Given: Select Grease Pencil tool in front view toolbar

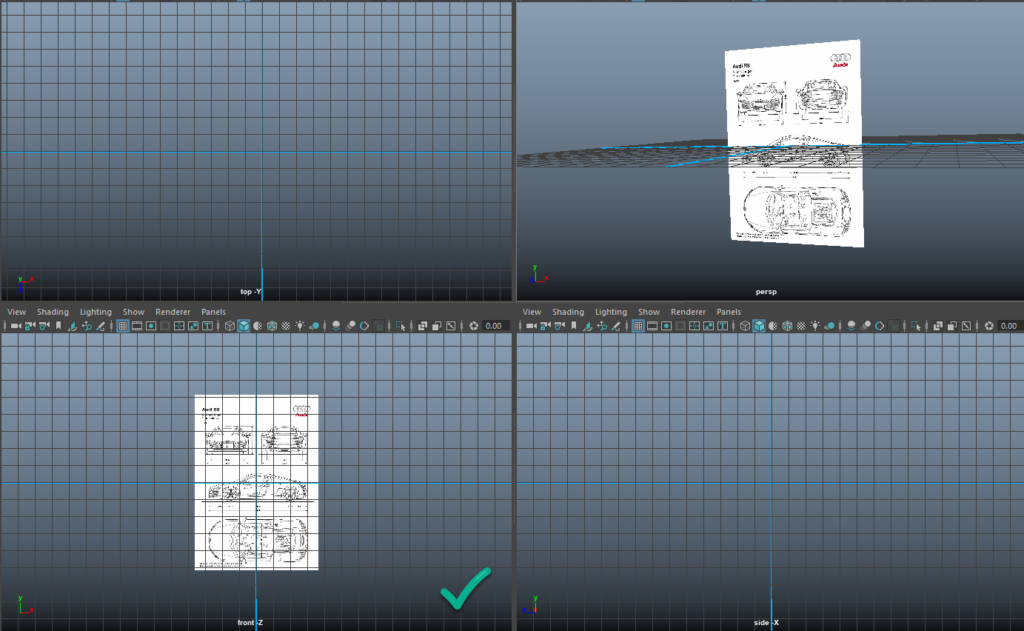Looking at the screenshot, I should click(101, 326).
